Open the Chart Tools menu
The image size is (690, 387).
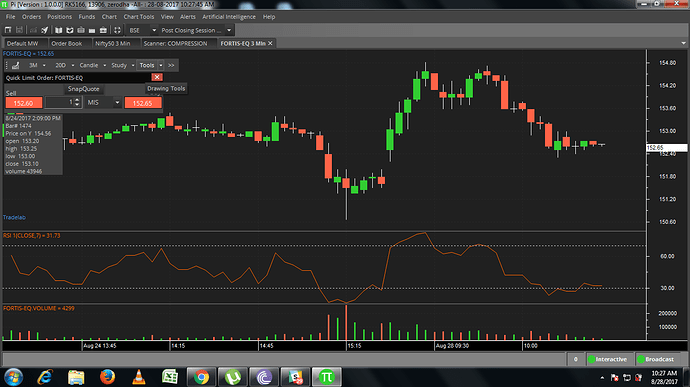pos(139,17)
